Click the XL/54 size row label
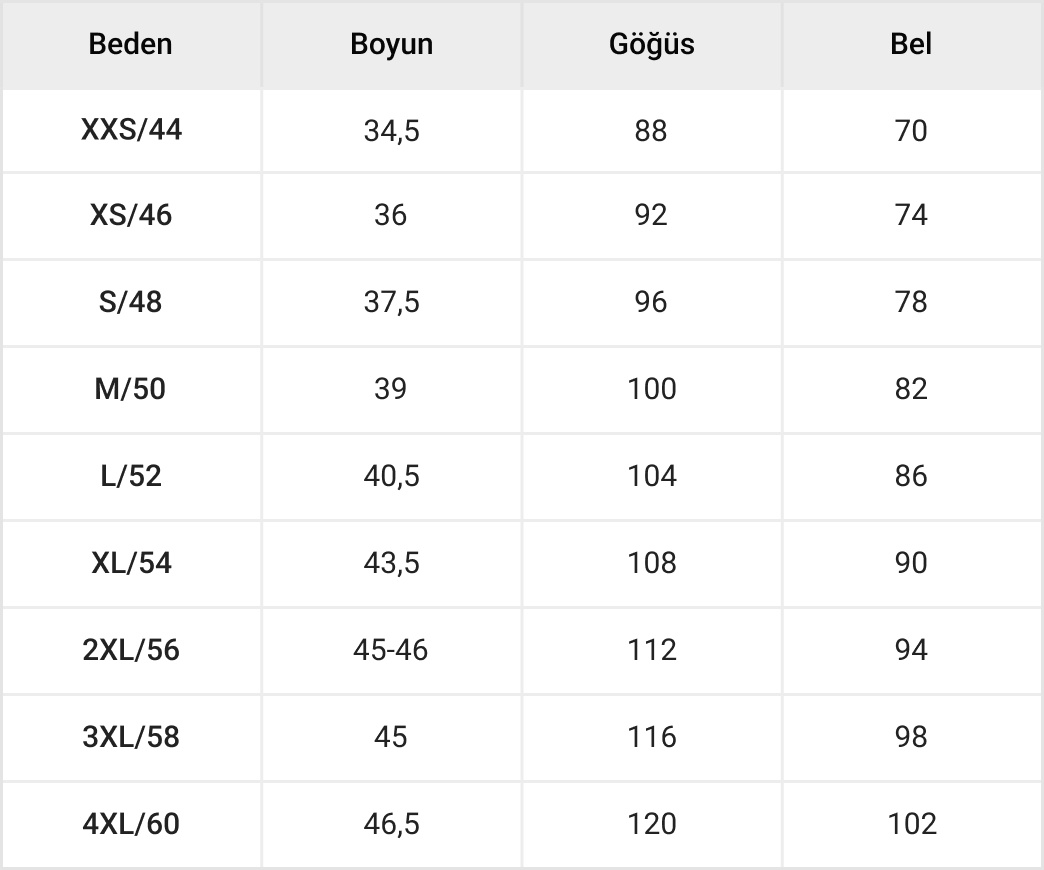The height and width of the screenshot is (870, 1044). pos(131,563)
